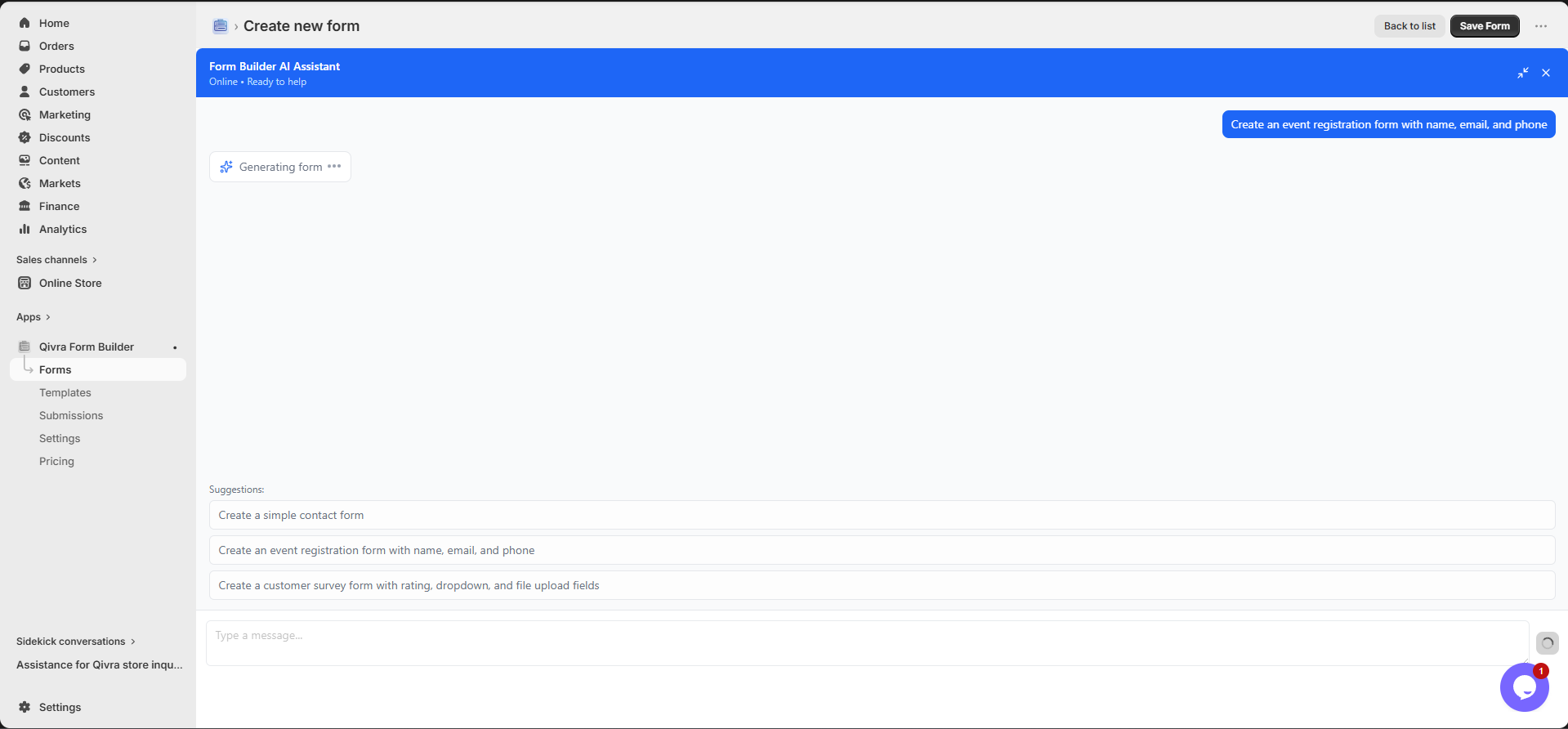Click the Form Builder AI Assistant heading
The width and height of the screenshot is (1568, 729).
tap(275, 66)
